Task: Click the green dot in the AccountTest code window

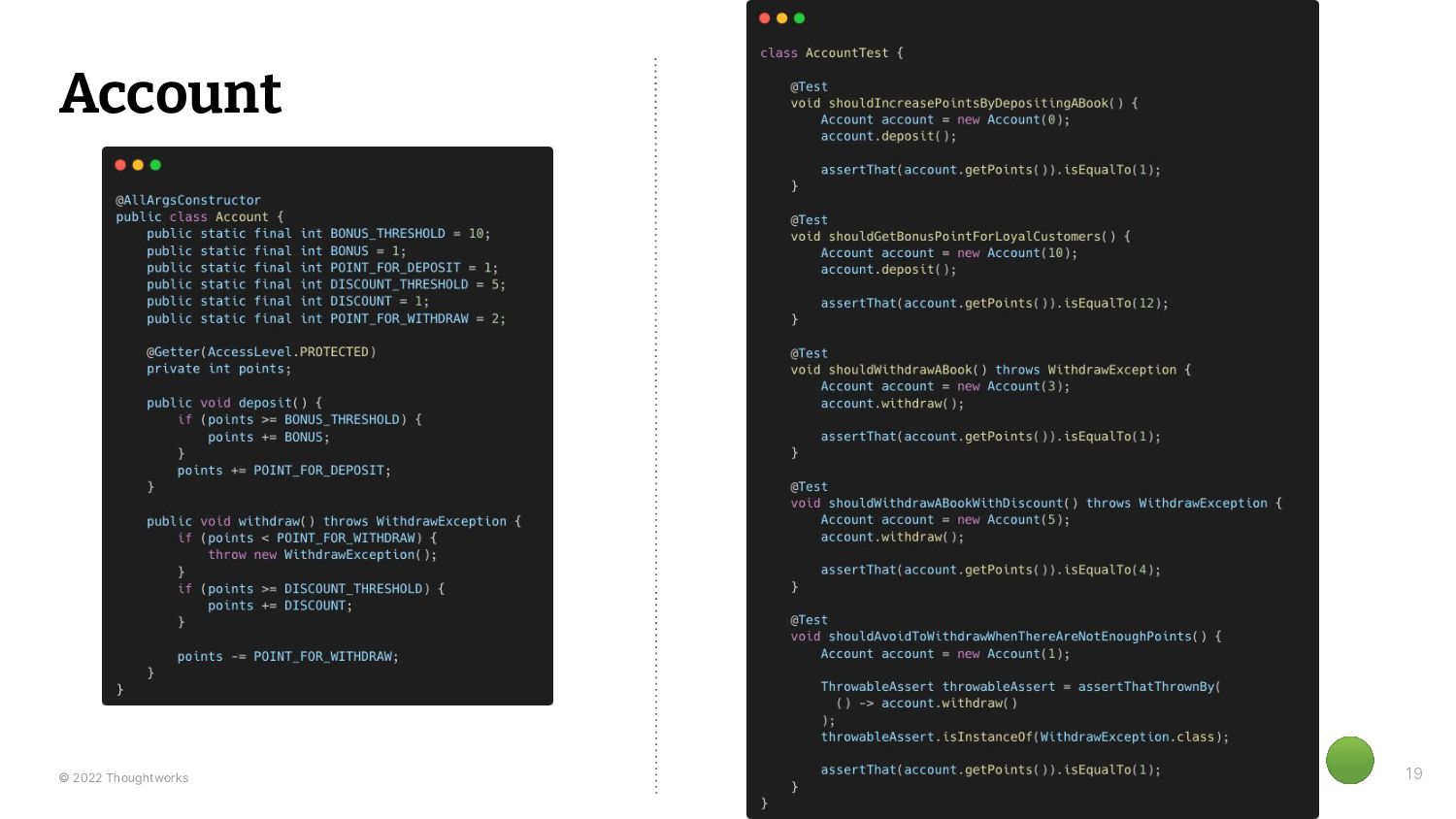Action: 800,18
